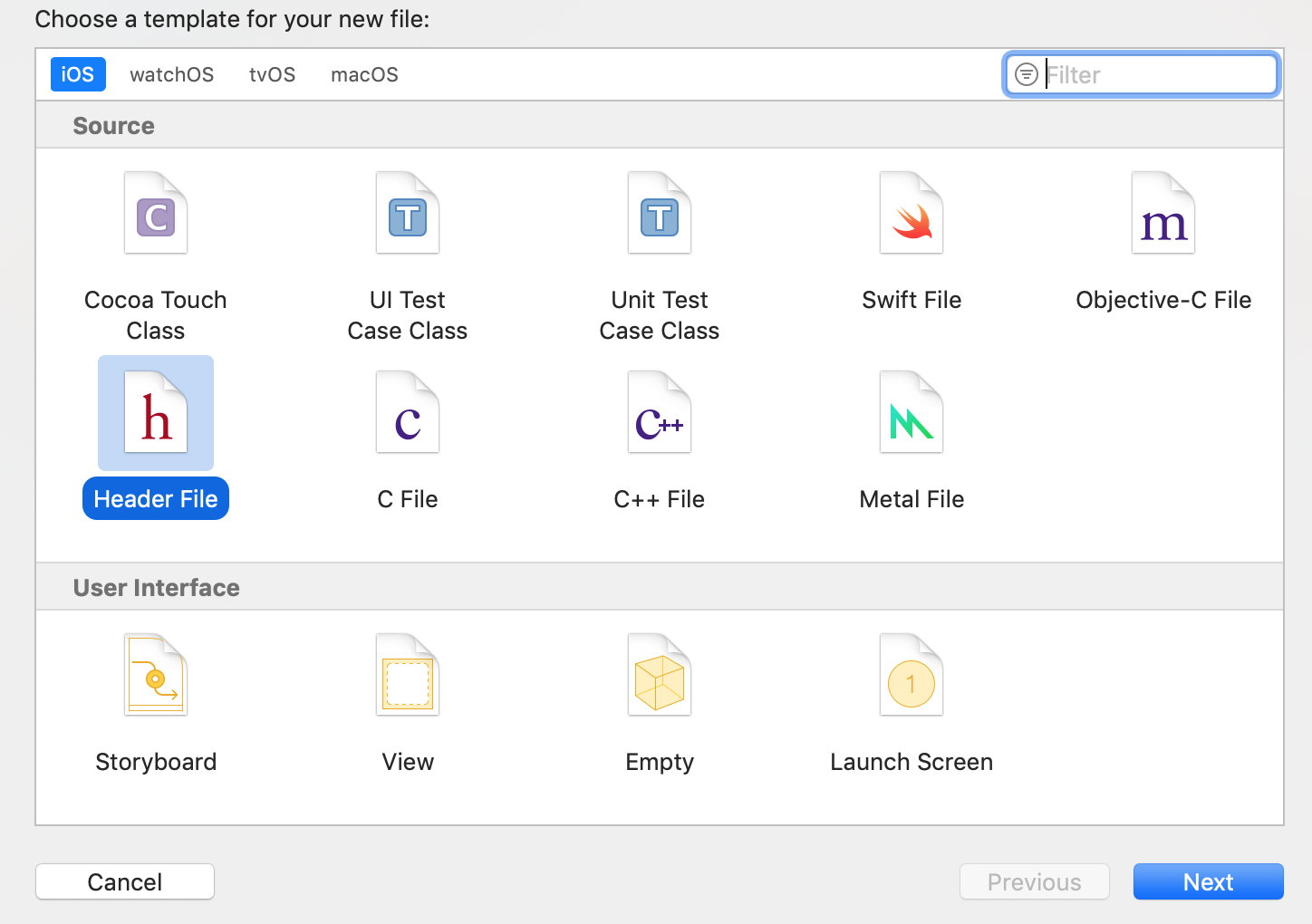Choose the Objective-C File icon
This screenshot has width=1312, height=924.
point(1163,213)
